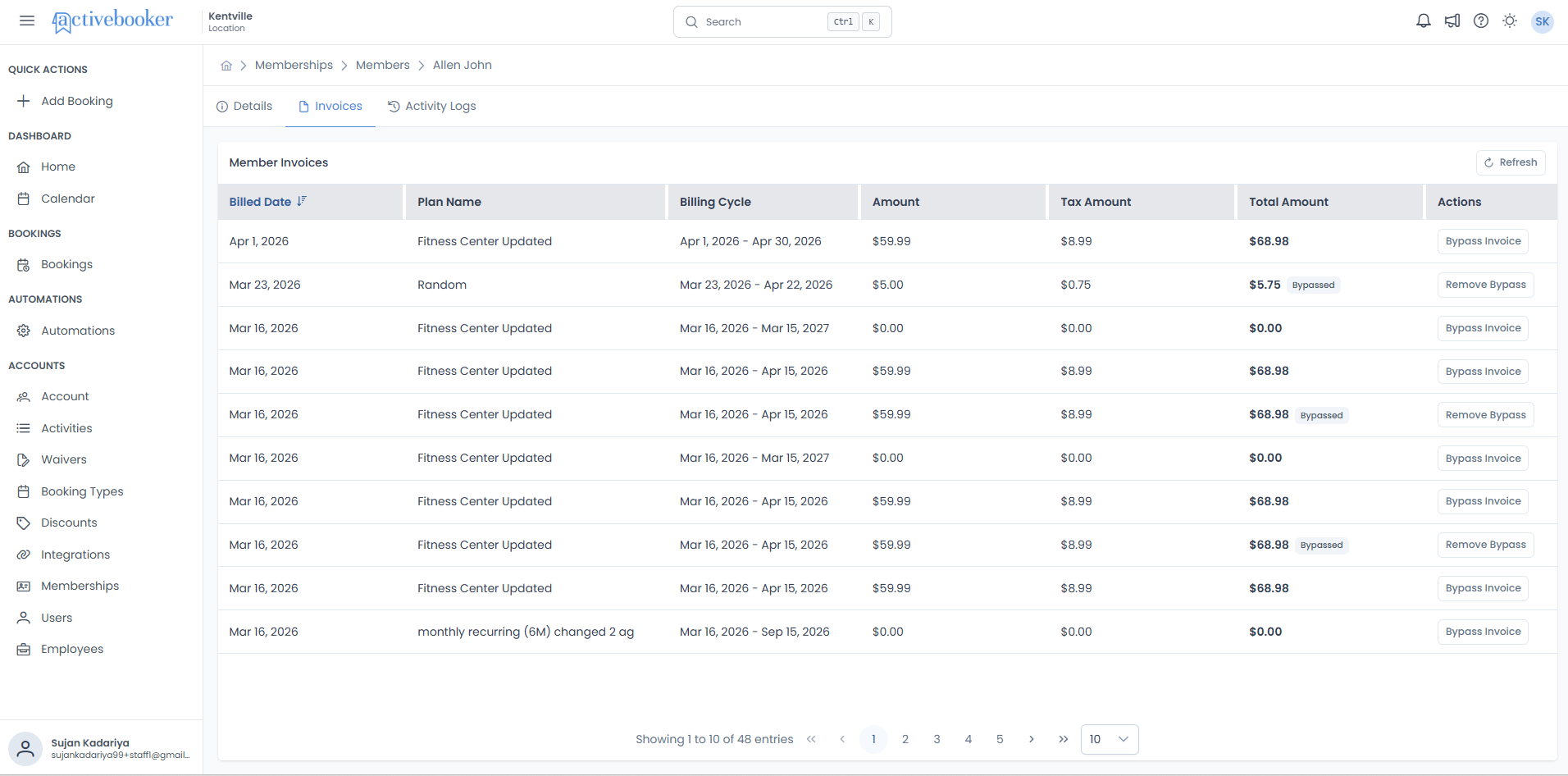The image size is (1568, 776).
Task: Jump to first page double arrow
Action: pos(811,739)
